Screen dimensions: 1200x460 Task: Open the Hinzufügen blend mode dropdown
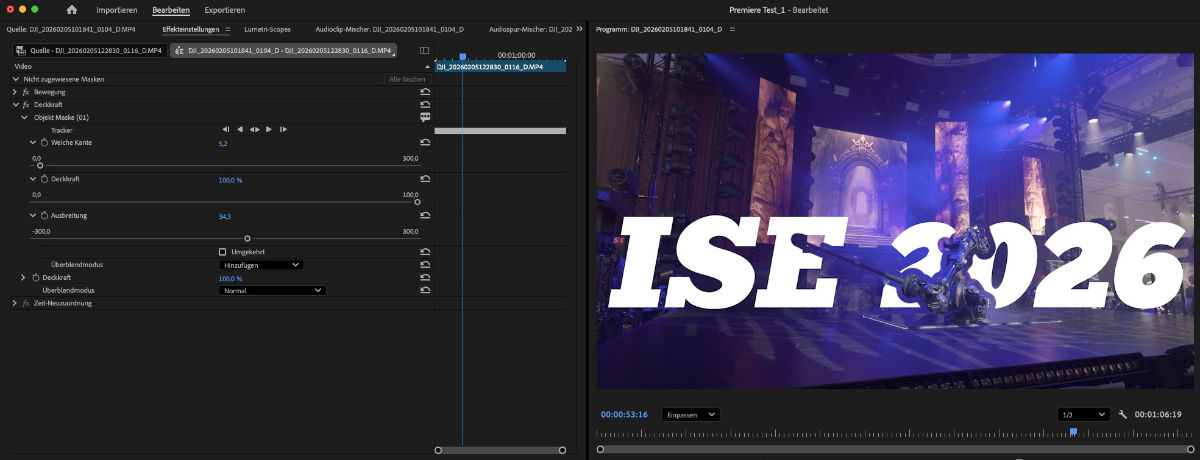(x=260, y=265)
